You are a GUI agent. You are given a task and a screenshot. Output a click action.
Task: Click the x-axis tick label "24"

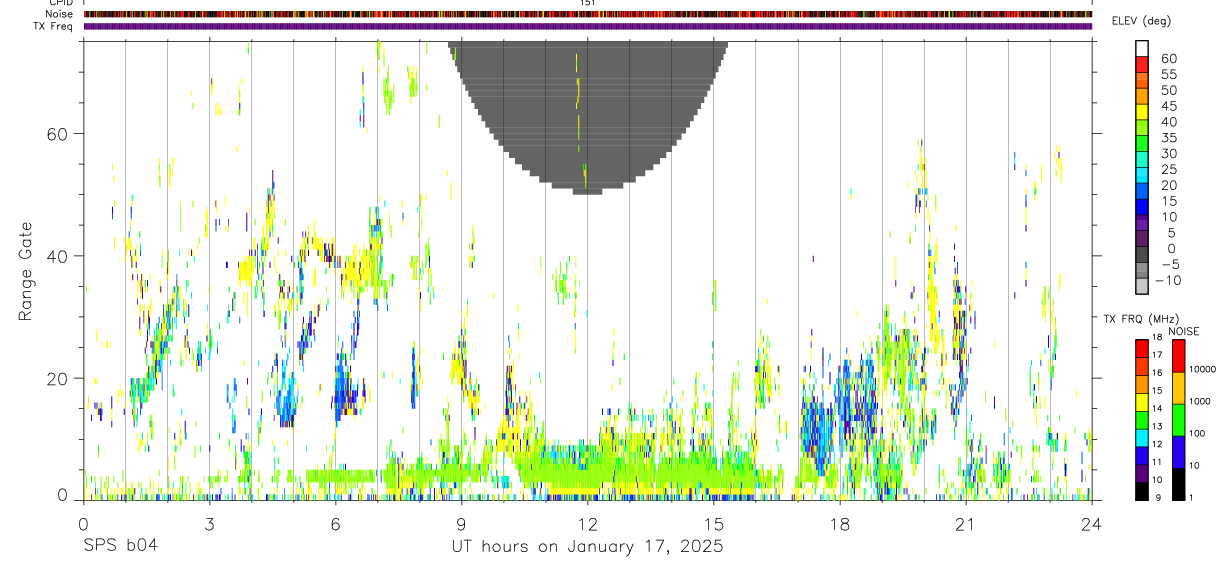coord(1092,524)
